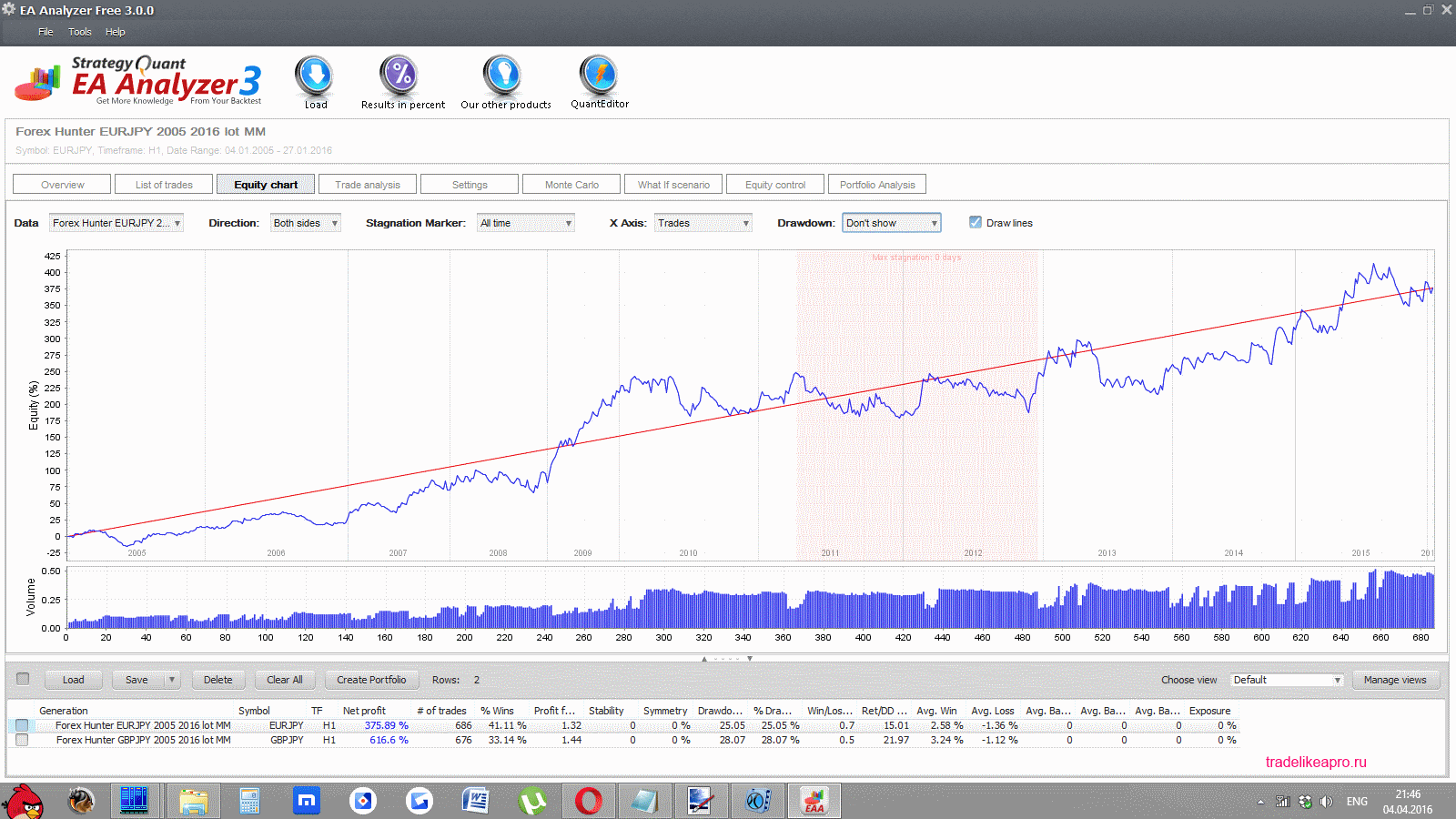1456x819 pixels.
Task: Open the Opera browser taskbar icon
Action: [589, 802]
